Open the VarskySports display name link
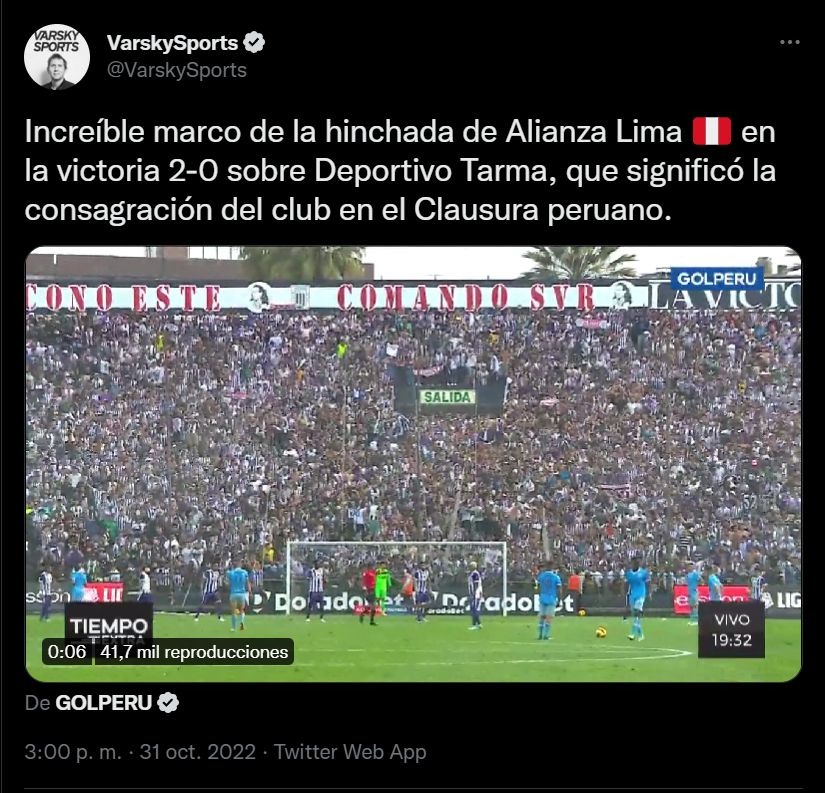 click(x=173, y=43)
